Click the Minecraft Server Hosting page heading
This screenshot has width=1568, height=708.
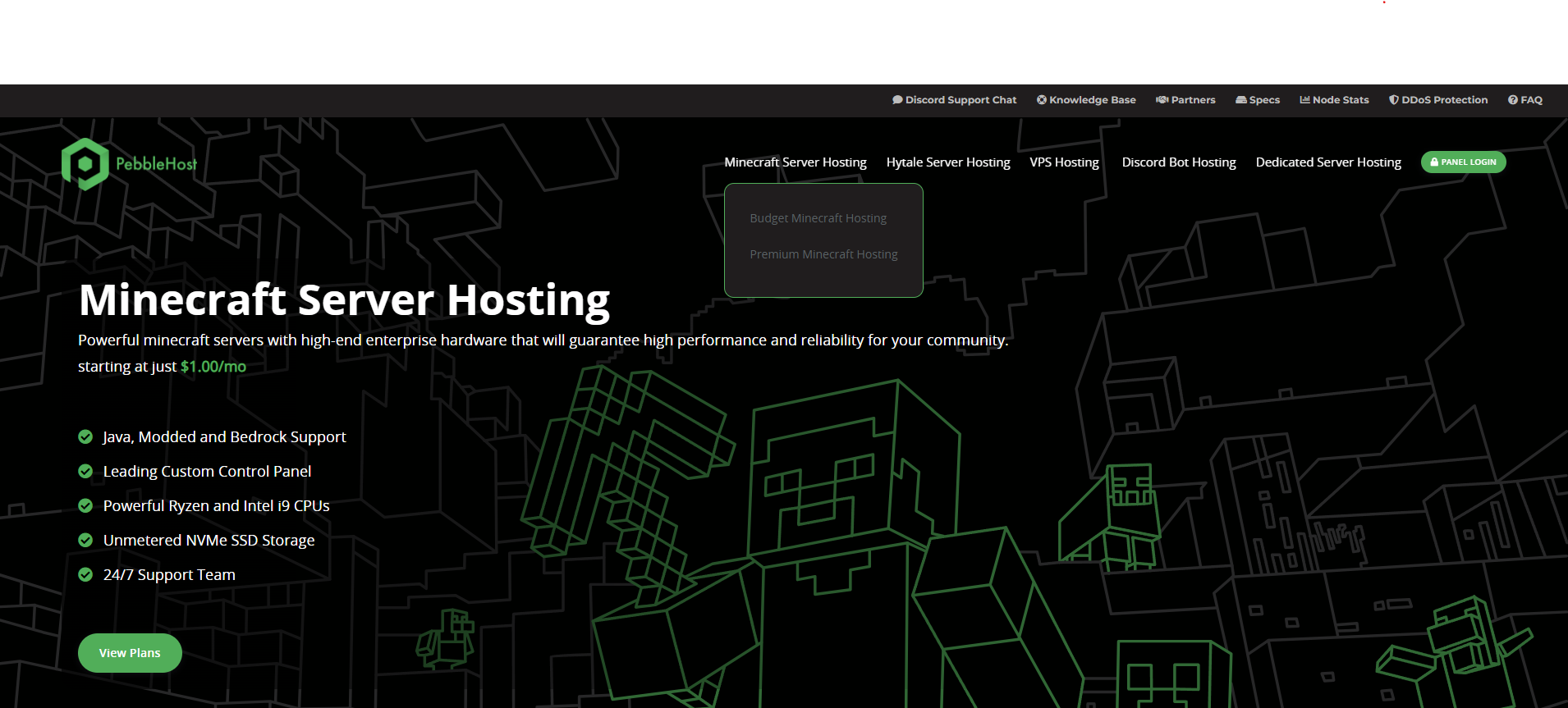click(x=345, y=300)
